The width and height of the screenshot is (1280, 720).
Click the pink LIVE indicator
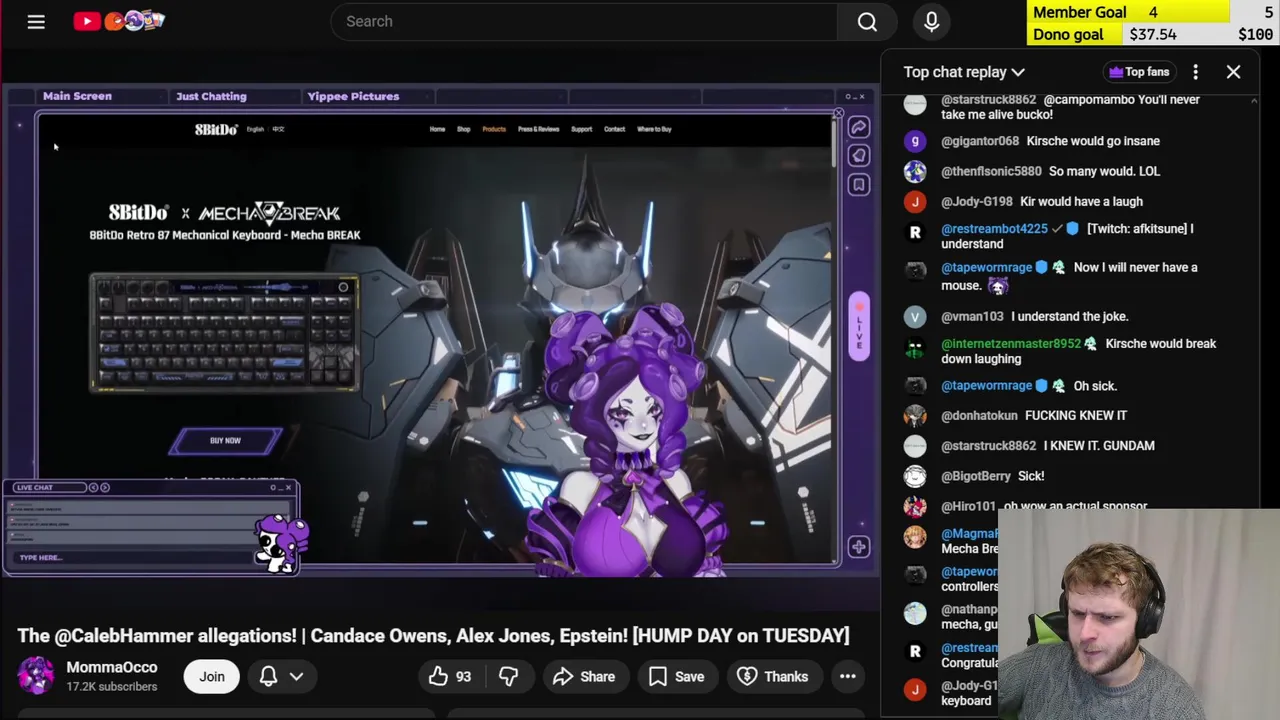coord(859,325)
